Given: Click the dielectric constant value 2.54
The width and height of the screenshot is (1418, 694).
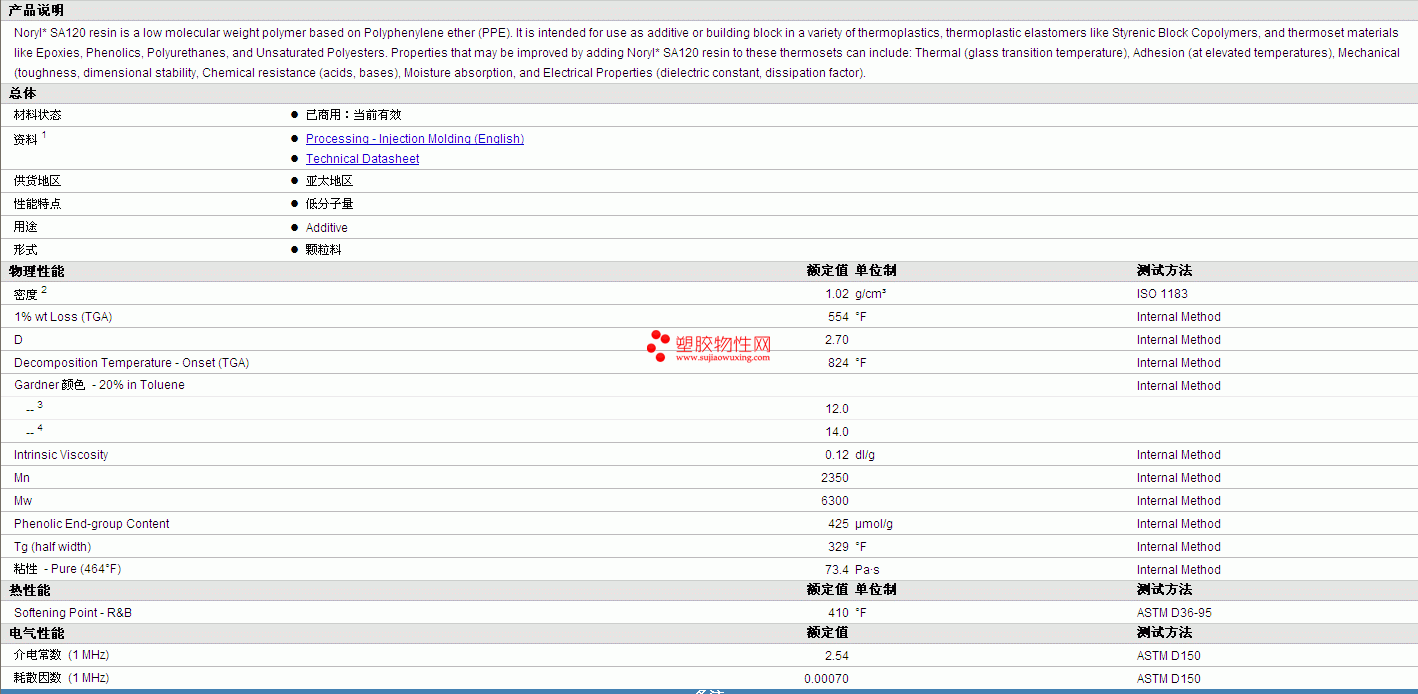Looking at the screenshot, I should (x=837, y=656).
